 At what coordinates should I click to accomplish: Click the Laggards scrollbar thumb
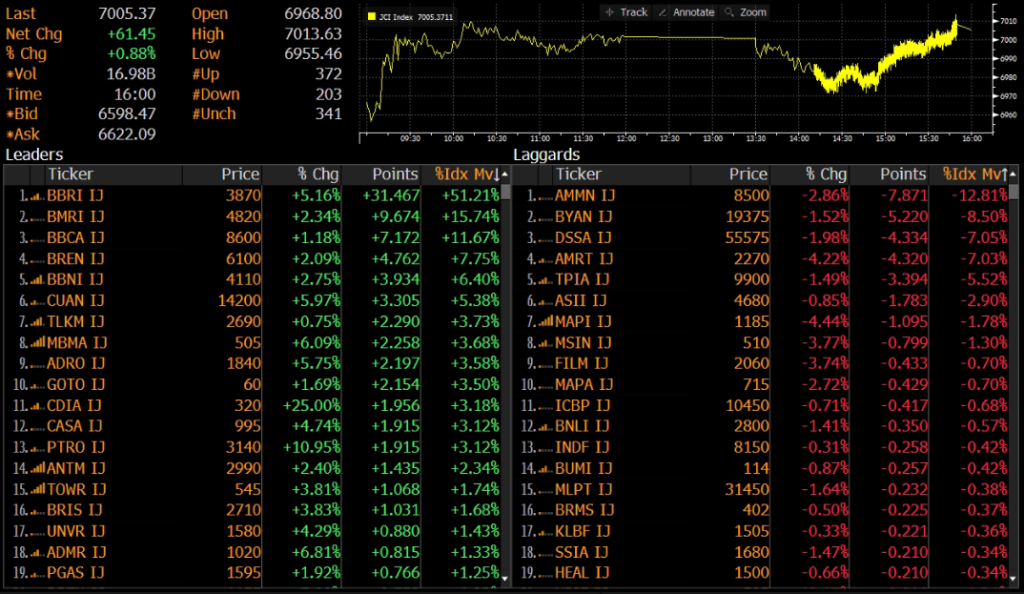pyautogui.click(x=1013, y=192)
